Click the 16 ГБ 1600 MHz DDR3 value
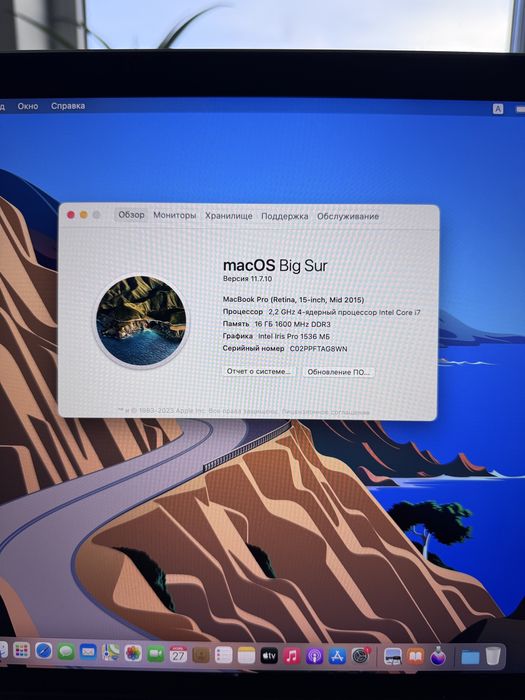 (x=292, y=324)
